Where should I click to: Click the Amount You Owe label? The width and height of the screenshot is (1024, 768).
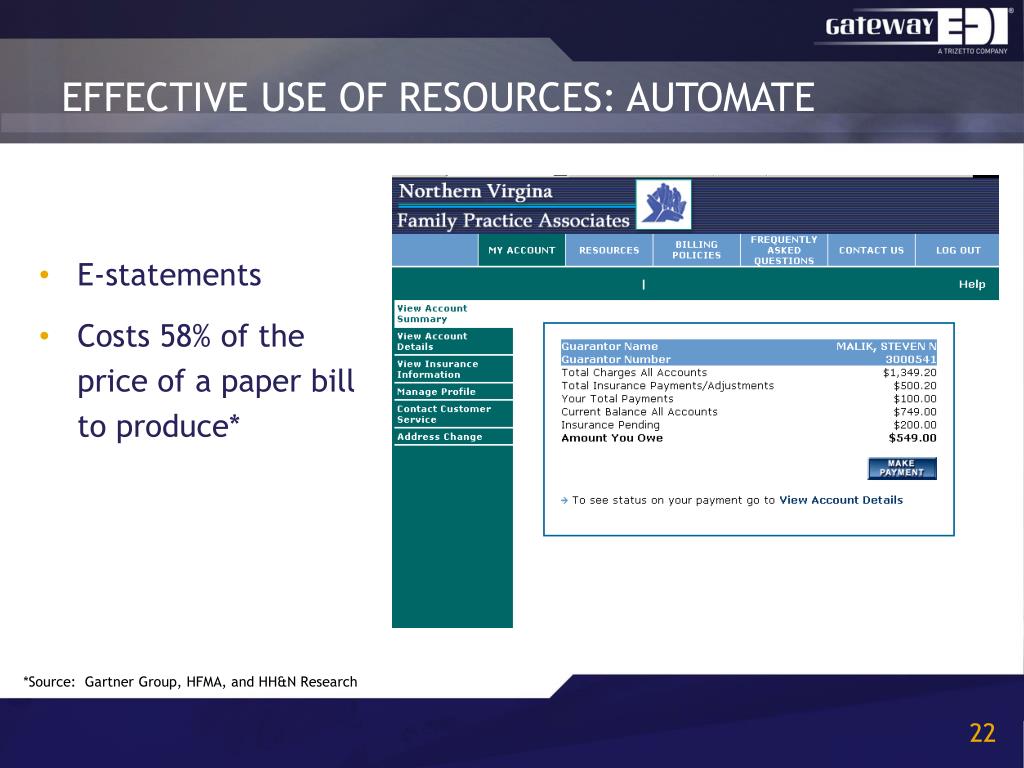[612, 438]
